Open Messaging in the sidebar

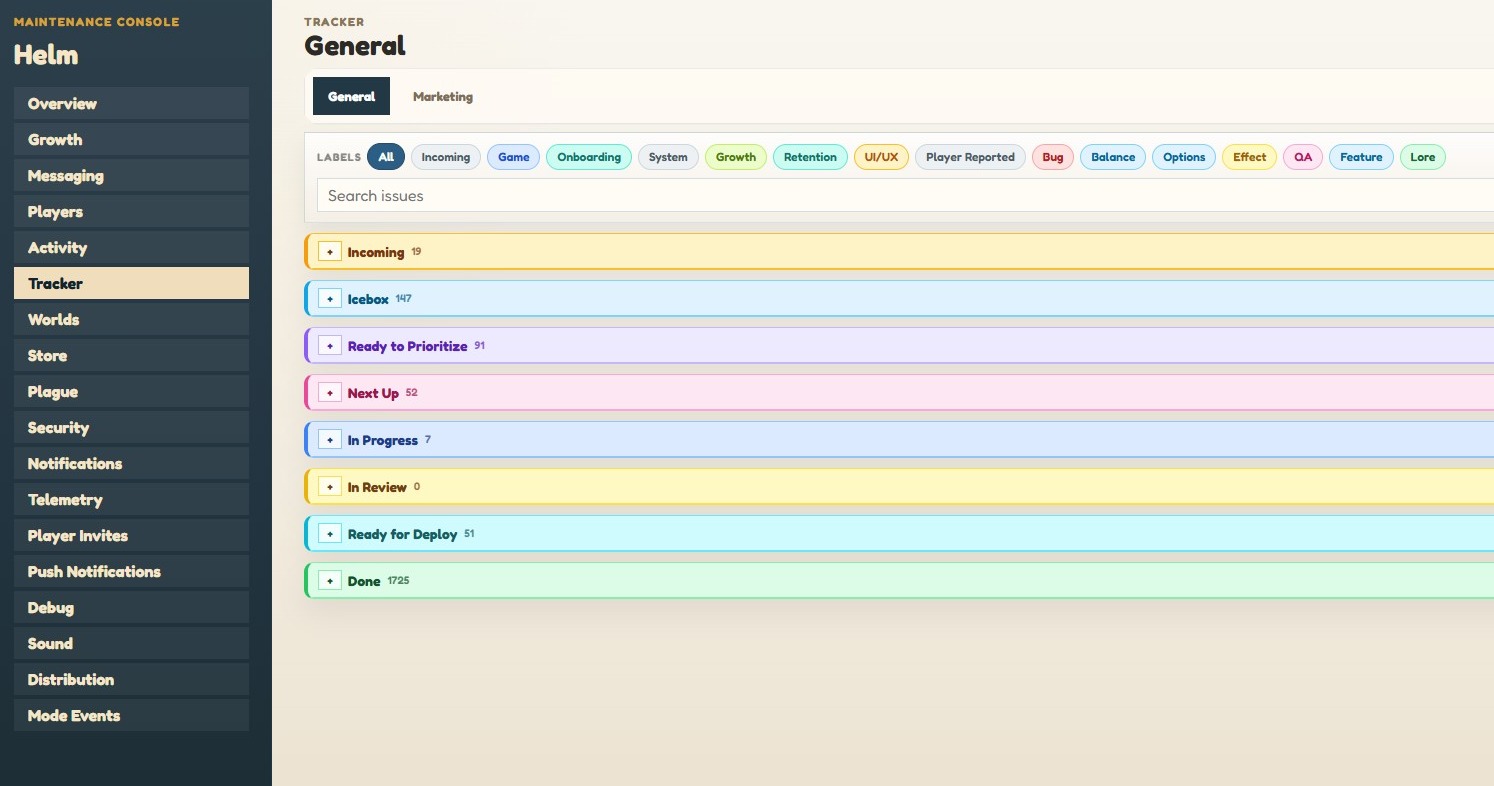click(x=131, y=175)
